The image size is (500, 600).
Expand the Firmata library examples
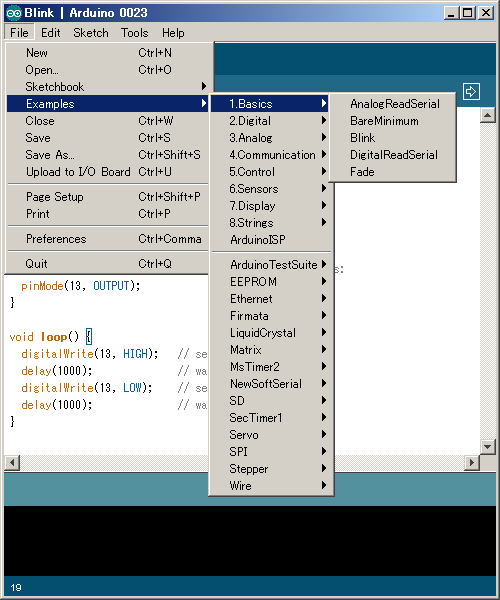point(271,316)
